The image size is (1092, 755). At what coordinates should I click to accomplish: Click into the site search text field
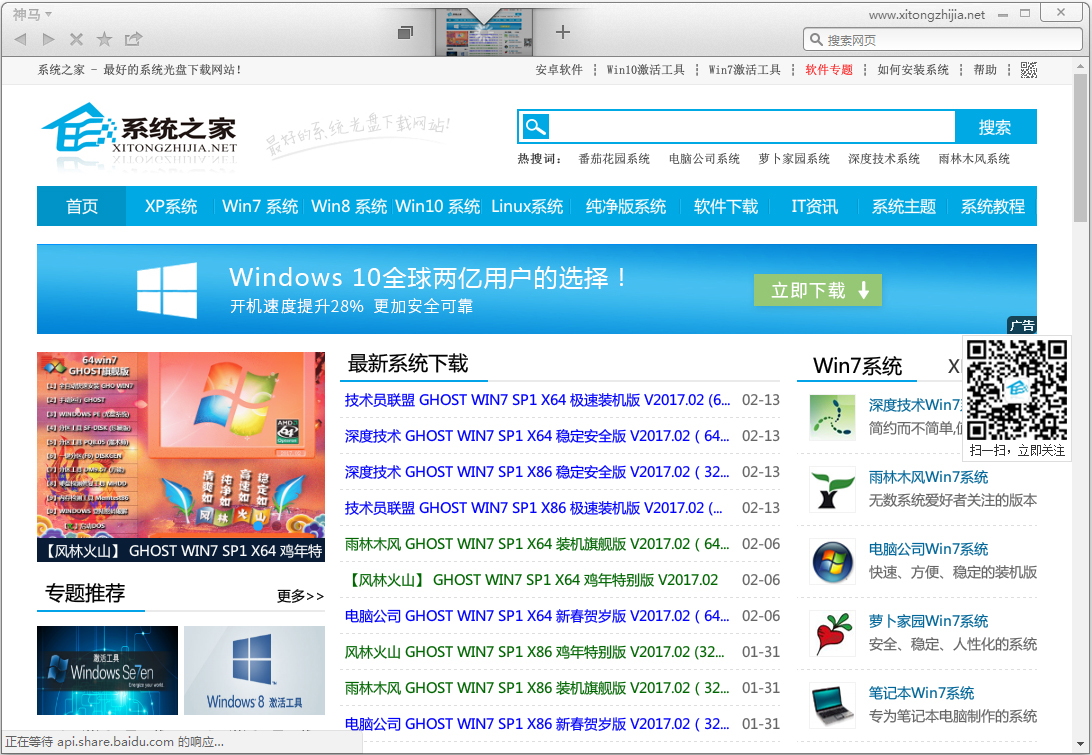pyautogui.click(x=752, y=127)
